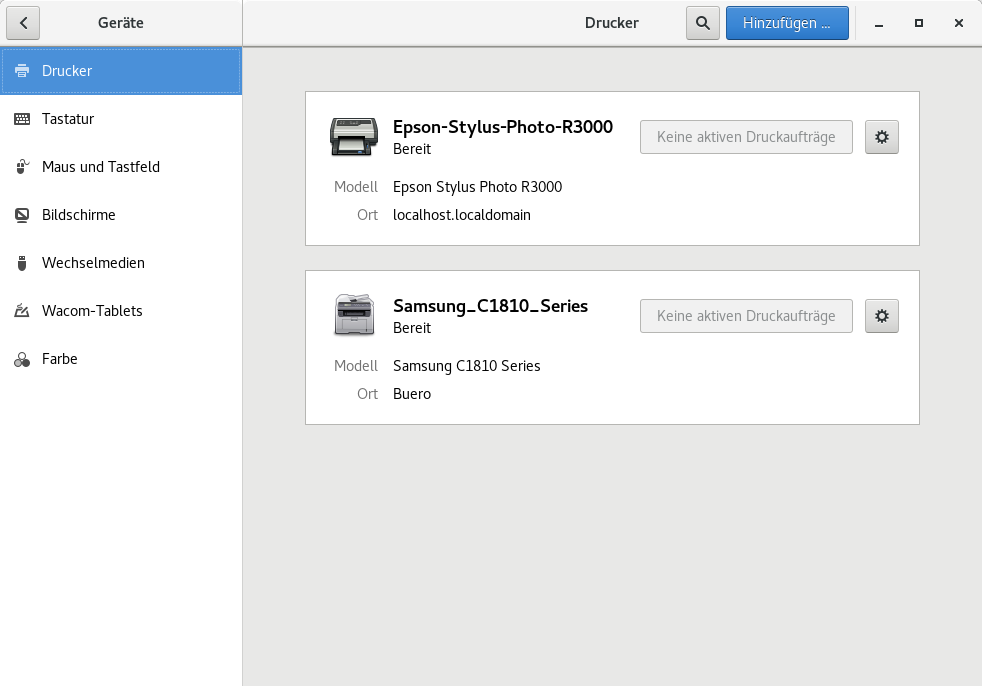The height and width of the screenshot is (686, 982).
Task: Click Epson's Keine aktiven Druckaufträge button
Action: 745,137
